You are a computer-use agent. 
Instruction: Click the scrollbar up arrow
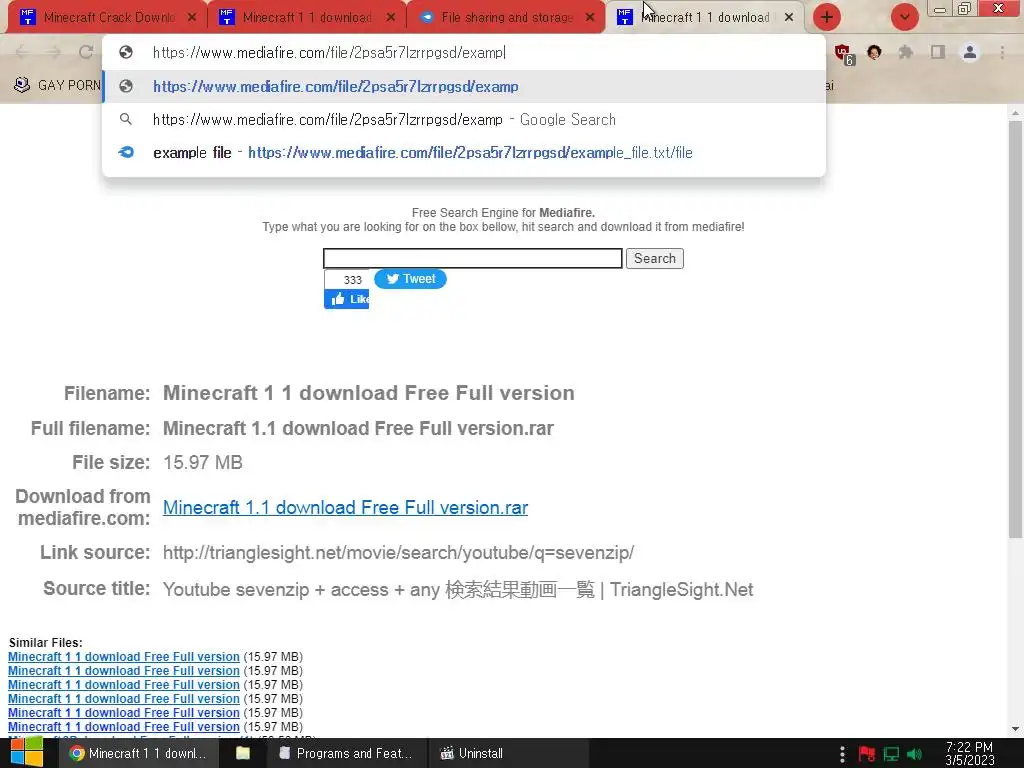pyautogui.click(x=1015, y=113)
